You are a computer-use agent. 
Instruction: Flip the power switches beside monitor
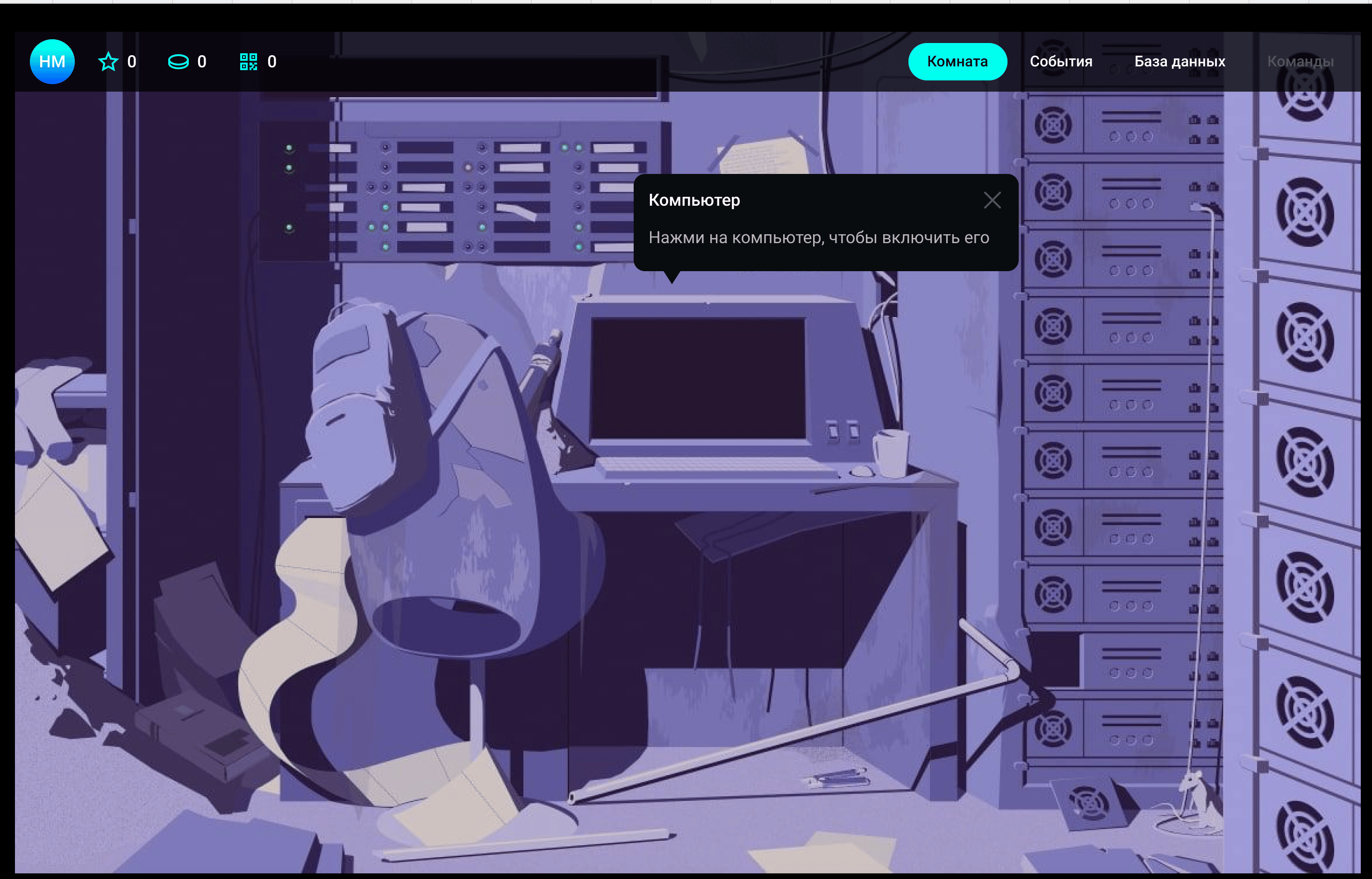[843, 431]
